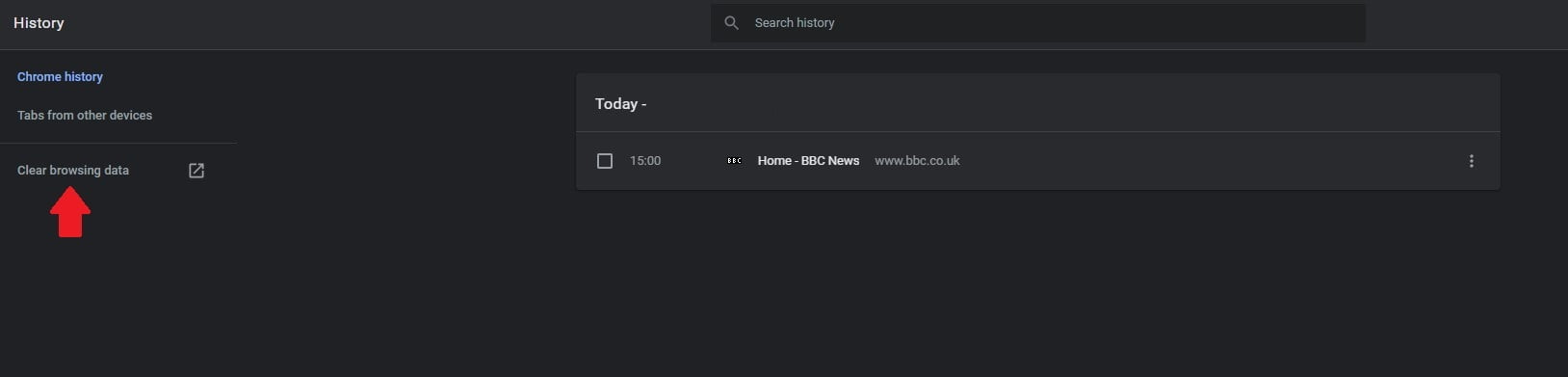Focus the Search history field

[x=1038, y=23]
